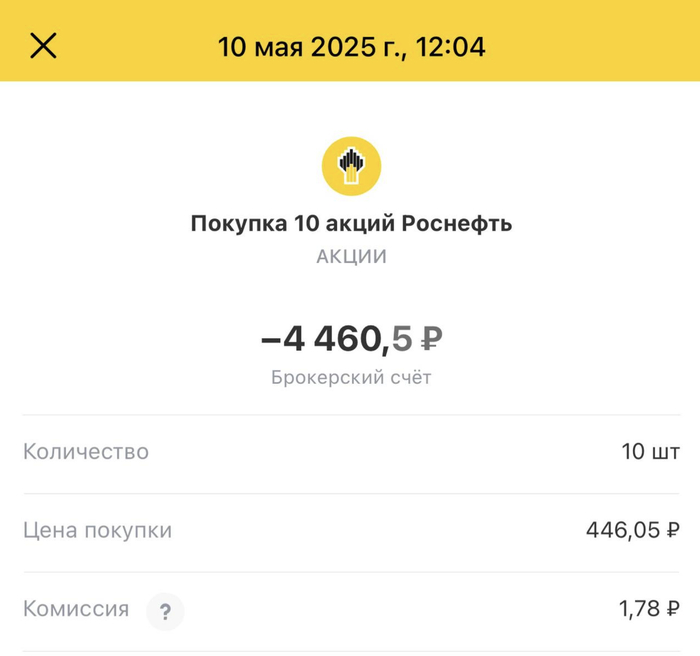The image size is (700, 656).
Task: Close the transaction details screen
Action: pyautogui.click(x=43, y=46)
